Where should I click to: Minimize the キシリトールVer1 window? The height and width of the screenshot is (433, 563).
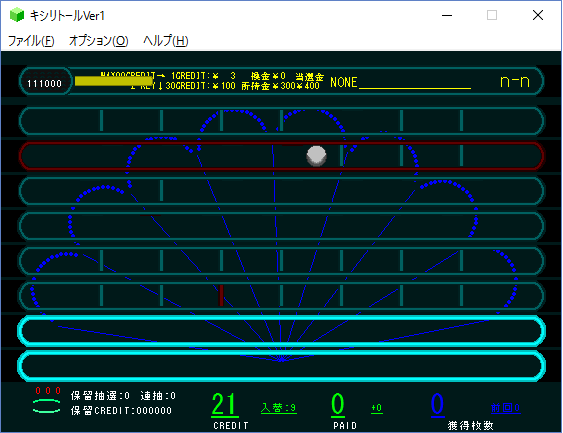pyautogui.click(x=447, y=15)
